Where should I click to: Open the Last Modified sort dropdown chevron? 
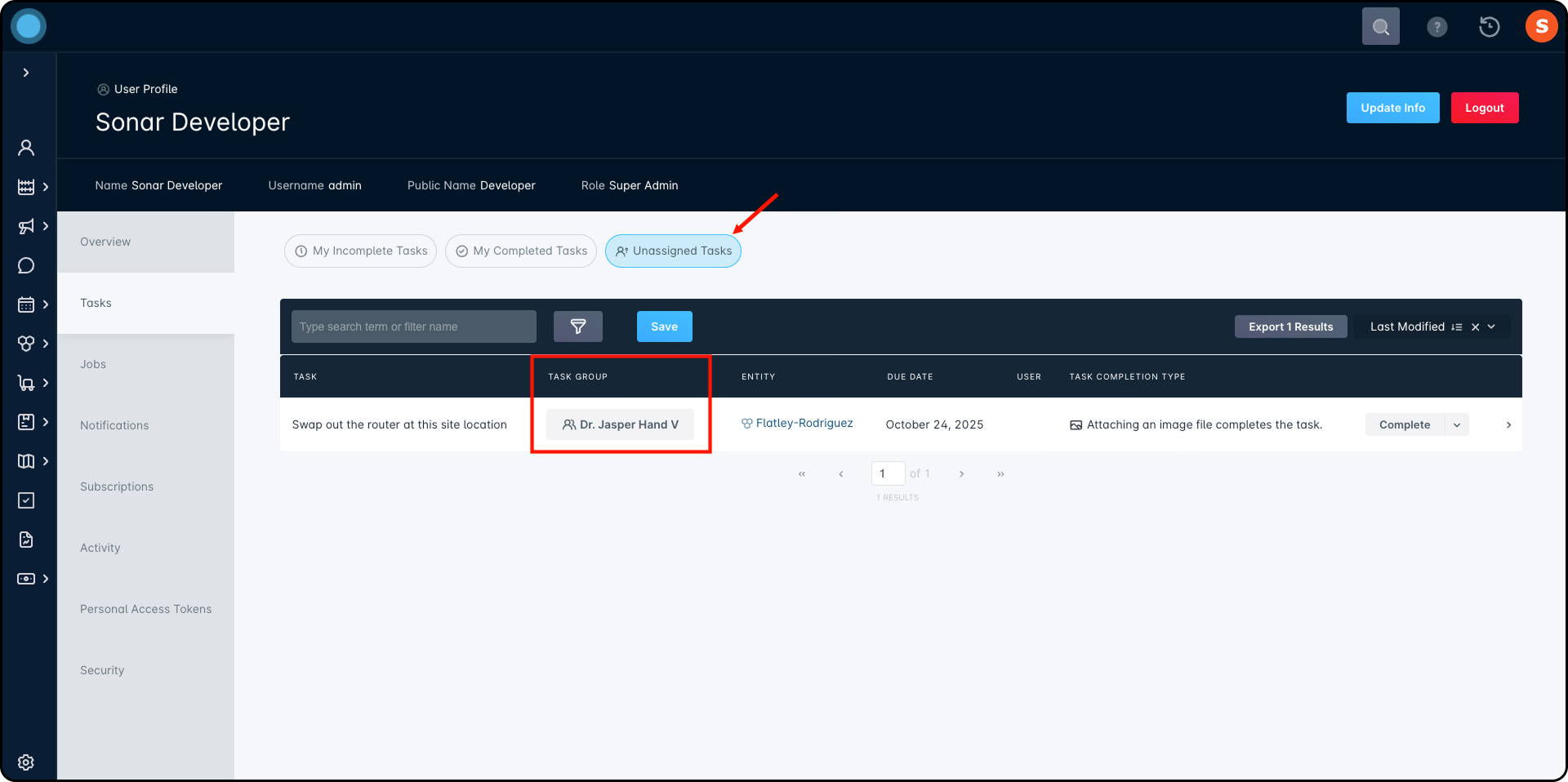coord(1492,327)
